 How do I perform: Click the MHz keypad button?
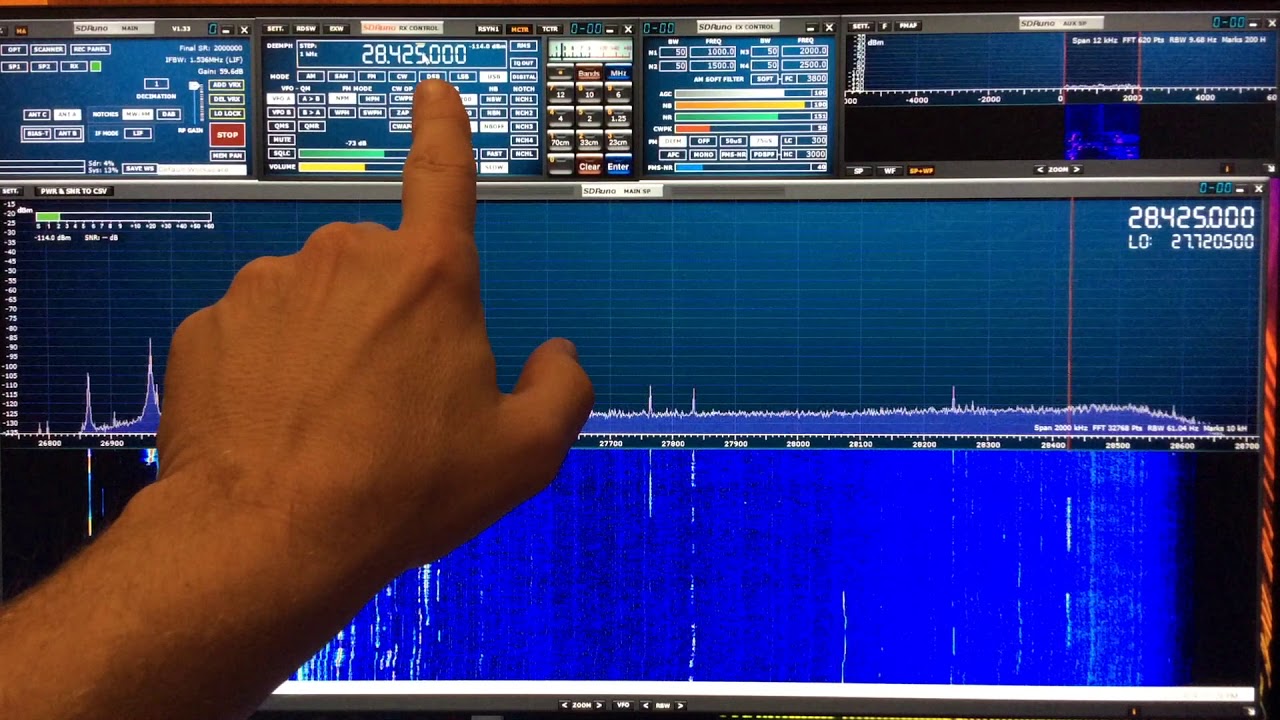[x=618, y=73]
